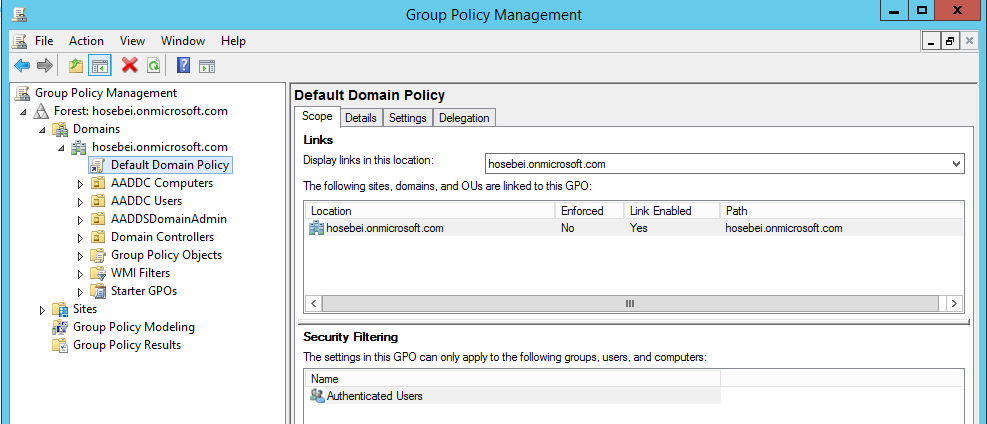Sort by the Location column header
The height and width of the screenshot is (424, 987).
click(430, 211)
